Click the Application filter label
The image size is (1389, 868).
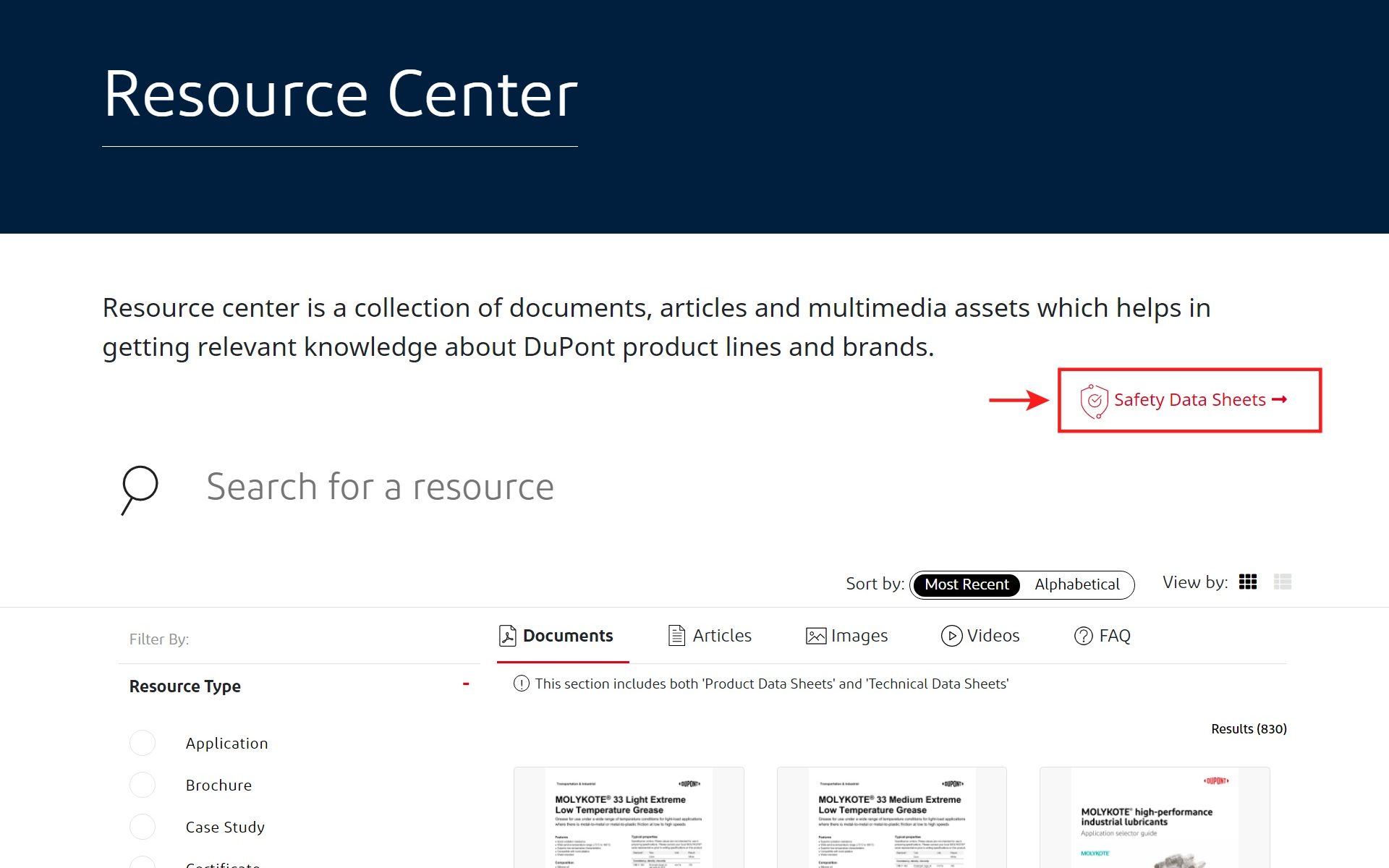[x=226, y=744]
